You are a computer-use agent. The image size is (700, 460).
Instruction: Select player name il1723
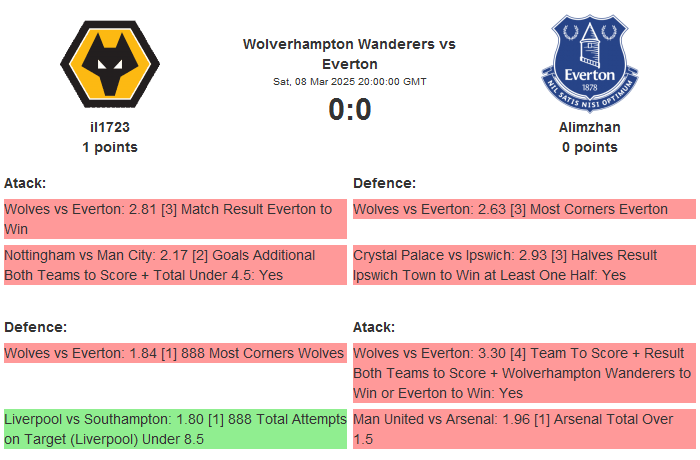pyautogui.click(x=110, y=127)
